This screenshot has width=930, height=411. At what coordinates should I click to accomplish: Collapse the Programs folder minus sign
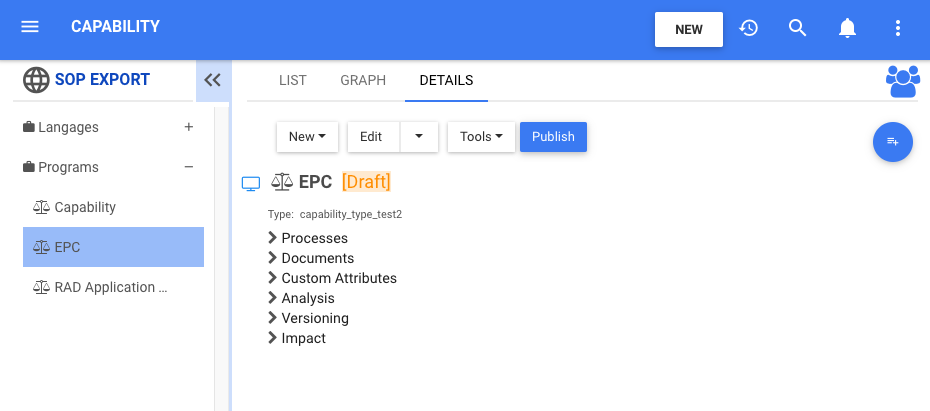(x=189, y=167)
